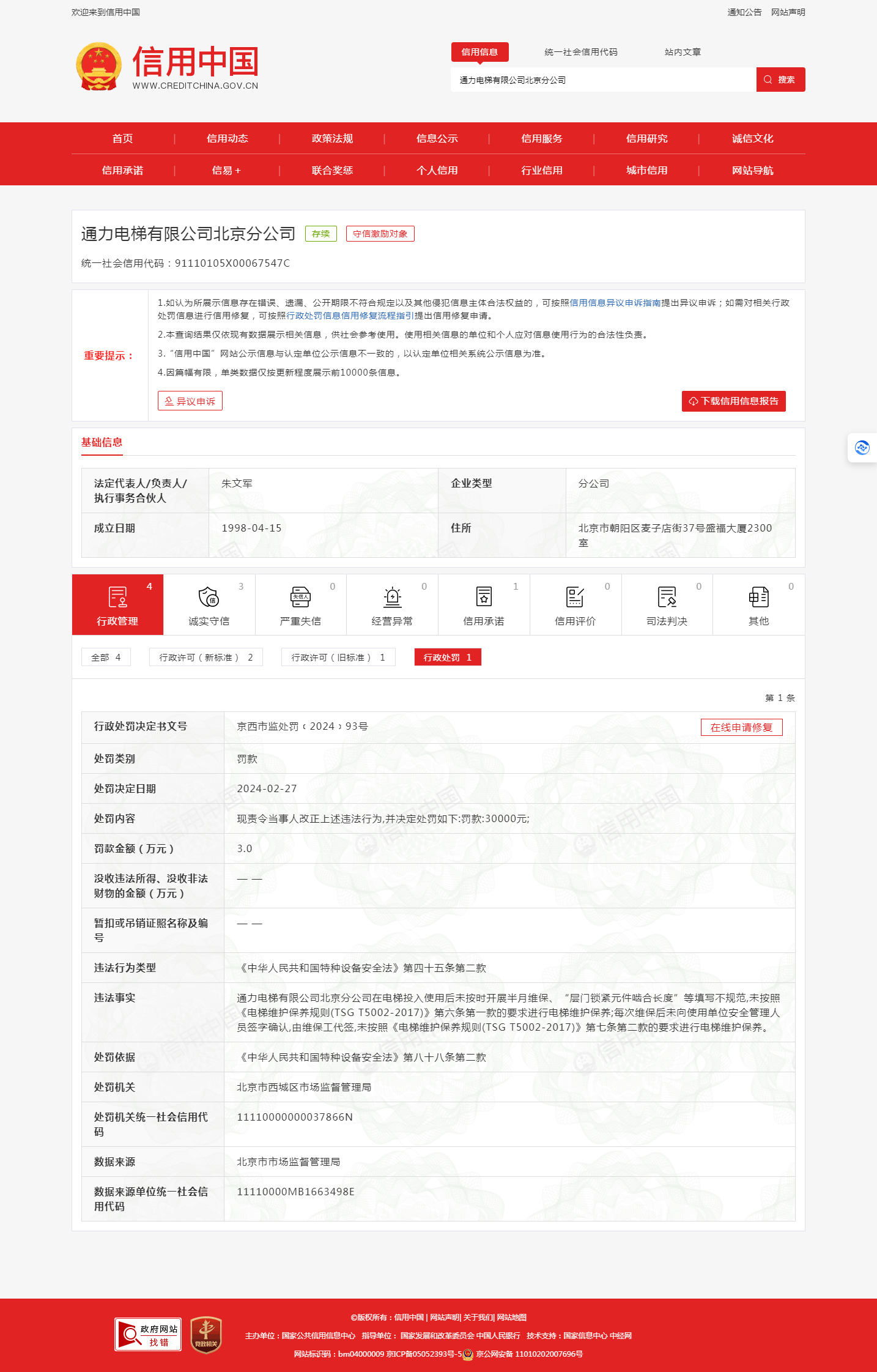Click 关于我们 footer link
Image resolution: width=877 pixels, height=1372 pixels.
point(478,1318)
